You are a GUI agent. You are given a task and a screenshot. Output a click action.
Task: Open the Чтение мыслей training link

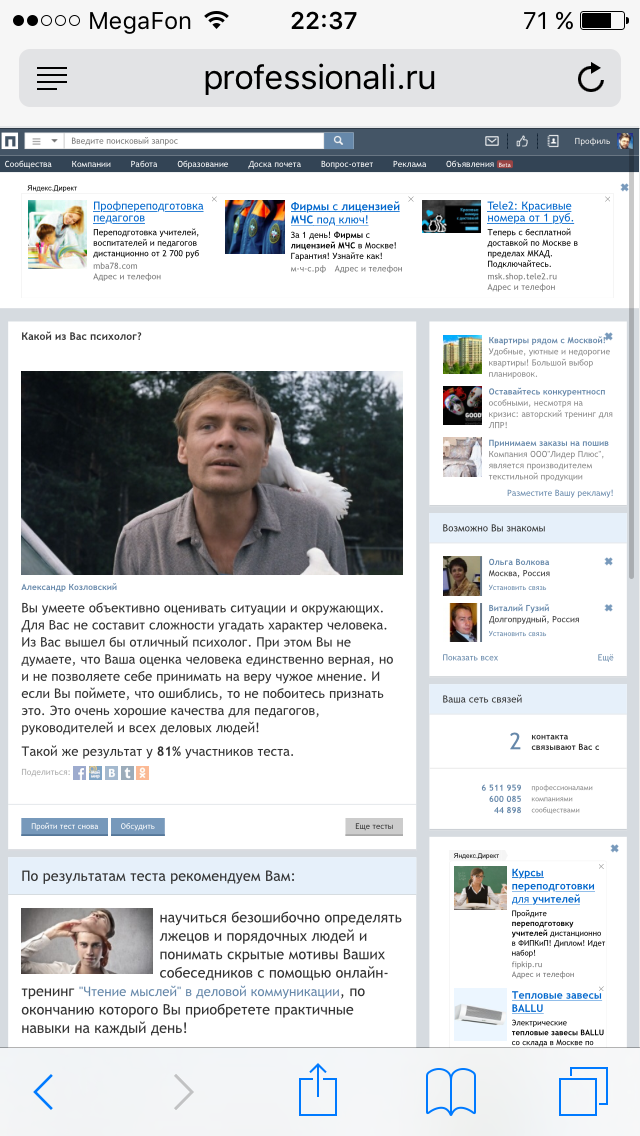[x=209, y=992]
